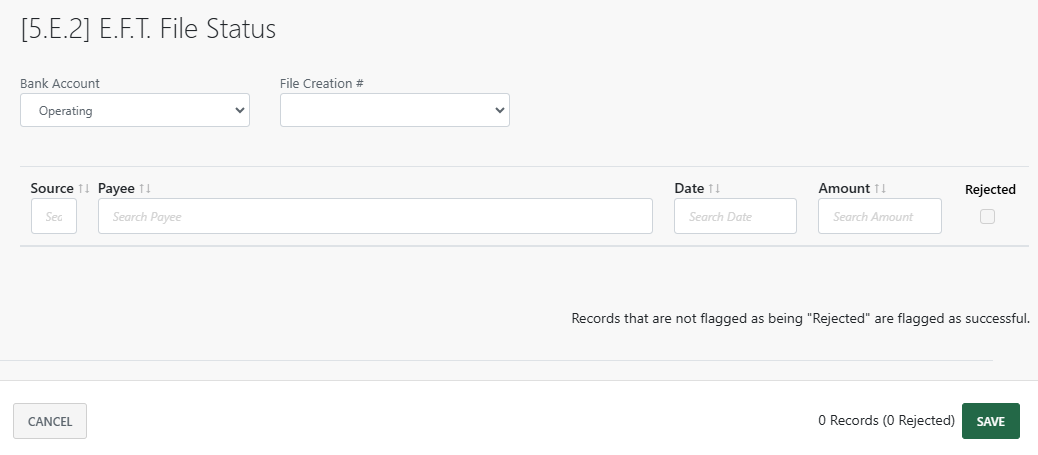Click the Amount column header label

click(844, 188)
